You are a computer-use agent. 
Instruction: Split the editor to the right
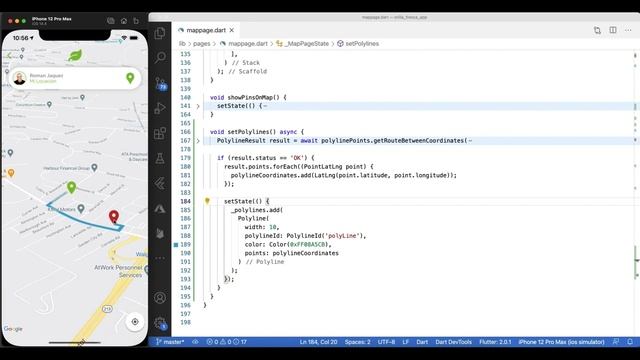pyautogui.click(x=613, y=30)
